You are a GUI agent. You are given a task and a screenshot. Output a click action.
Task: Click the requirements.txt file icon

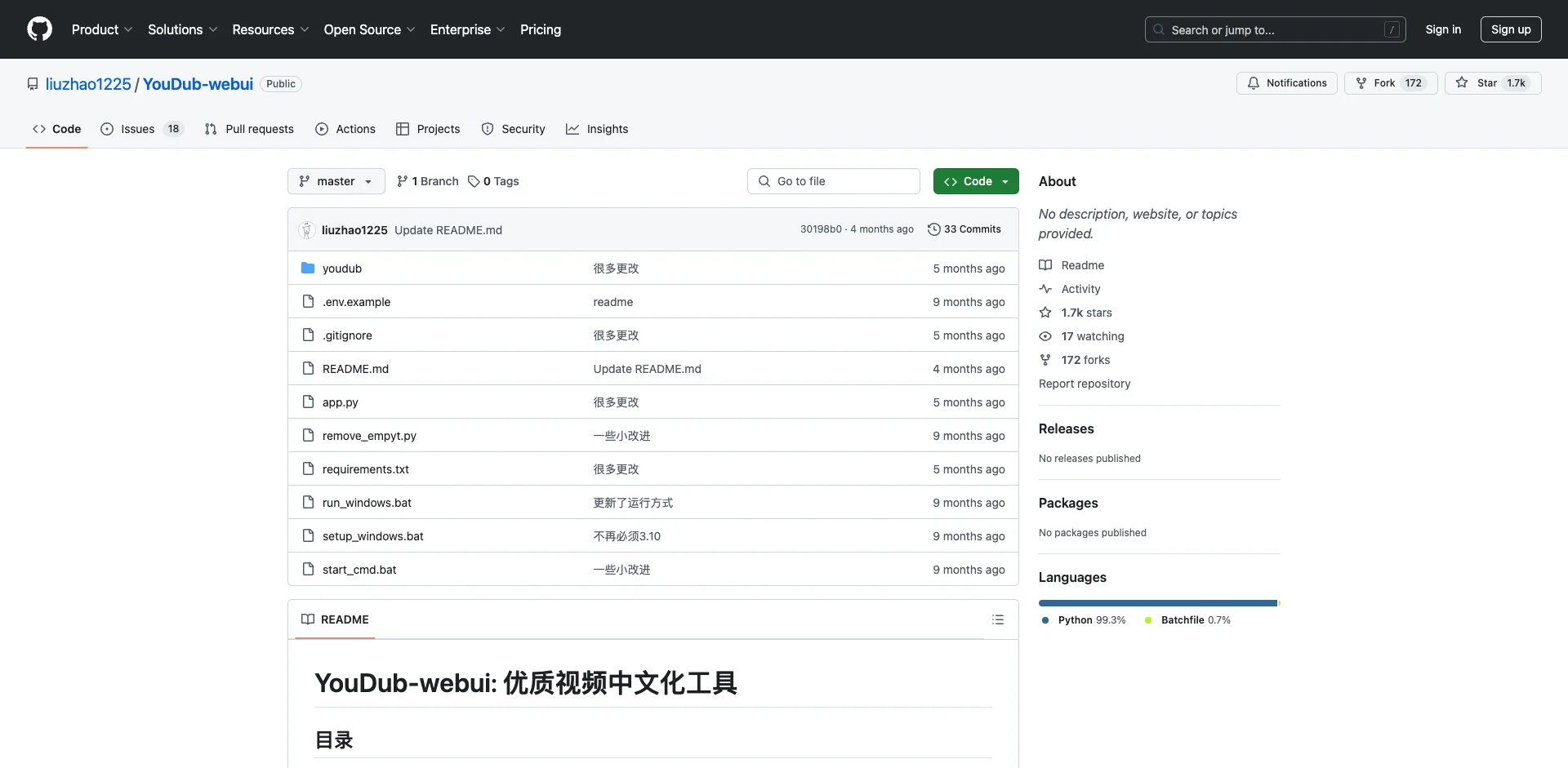point(308,469)
